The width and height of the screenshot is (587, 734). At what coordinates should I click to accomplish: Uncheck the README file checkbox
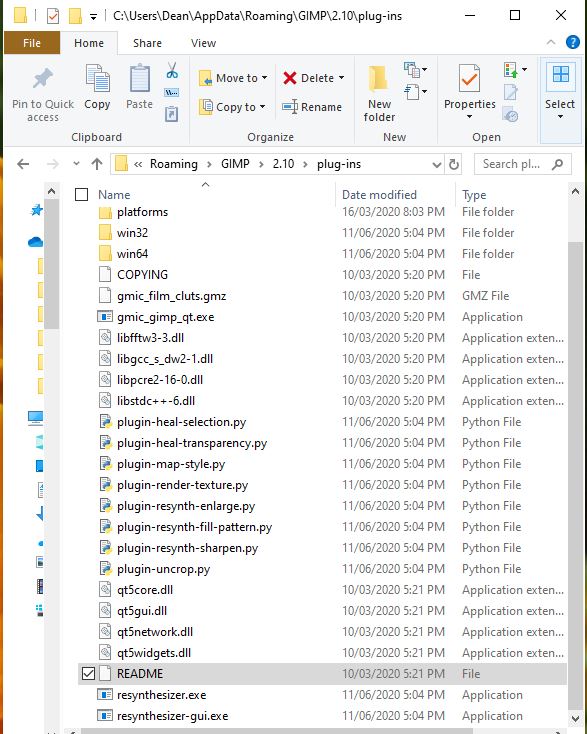(88, 674)
